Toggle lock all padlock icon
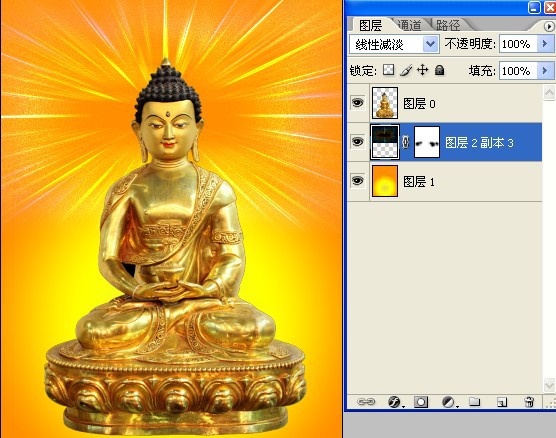 440,70
